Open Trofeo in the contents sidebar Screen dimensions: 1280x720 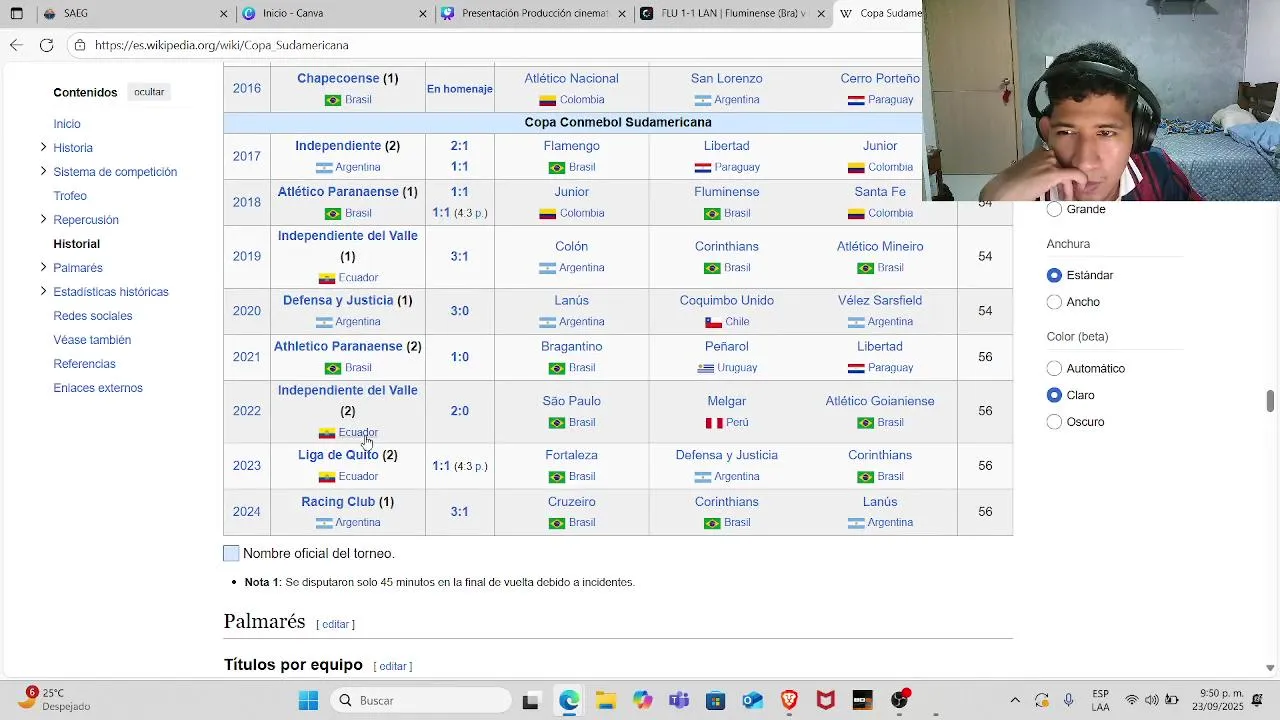coord(70,196)
